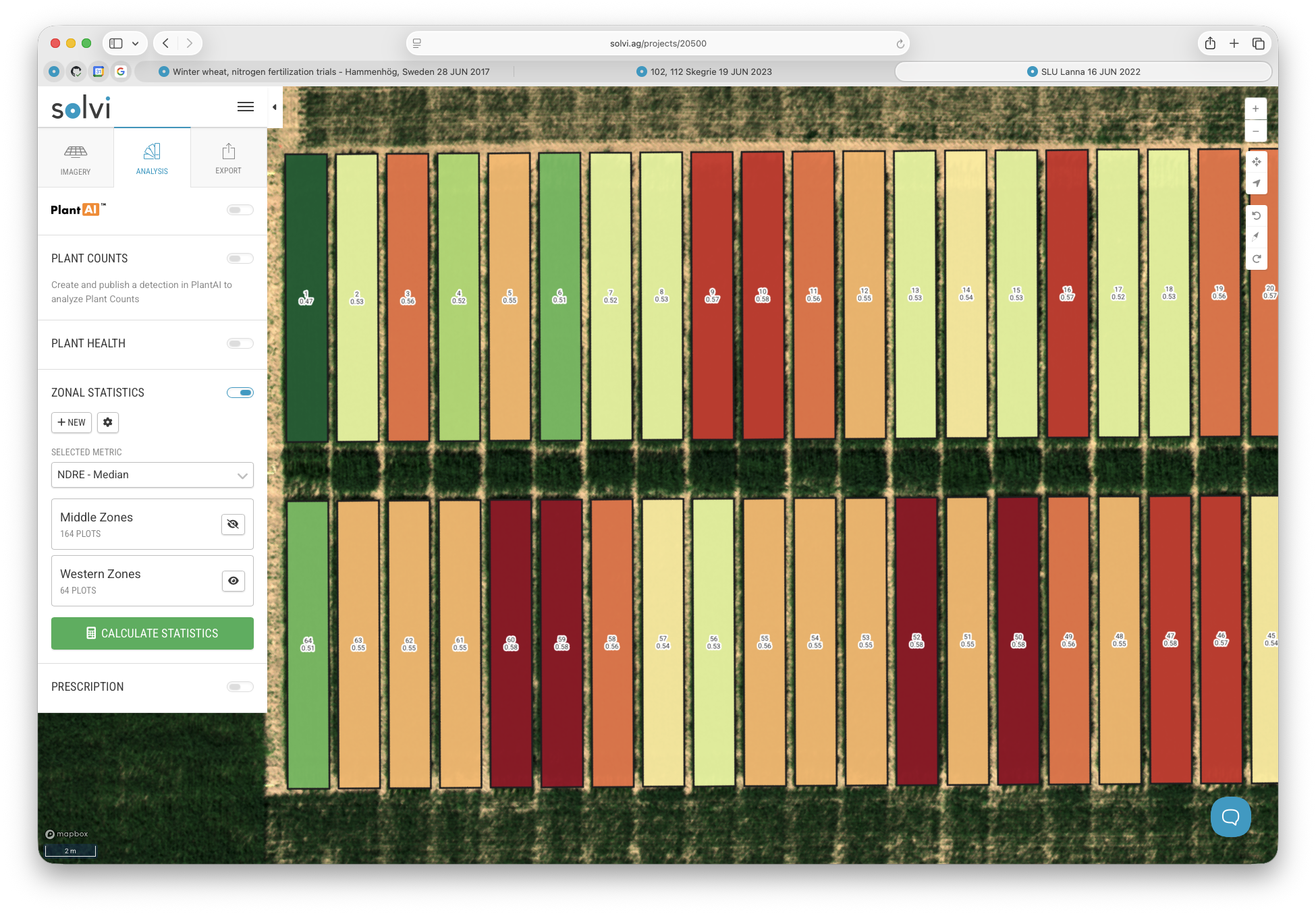
Task: Click the Calculate Statistics button
Action: click(152, 633)
